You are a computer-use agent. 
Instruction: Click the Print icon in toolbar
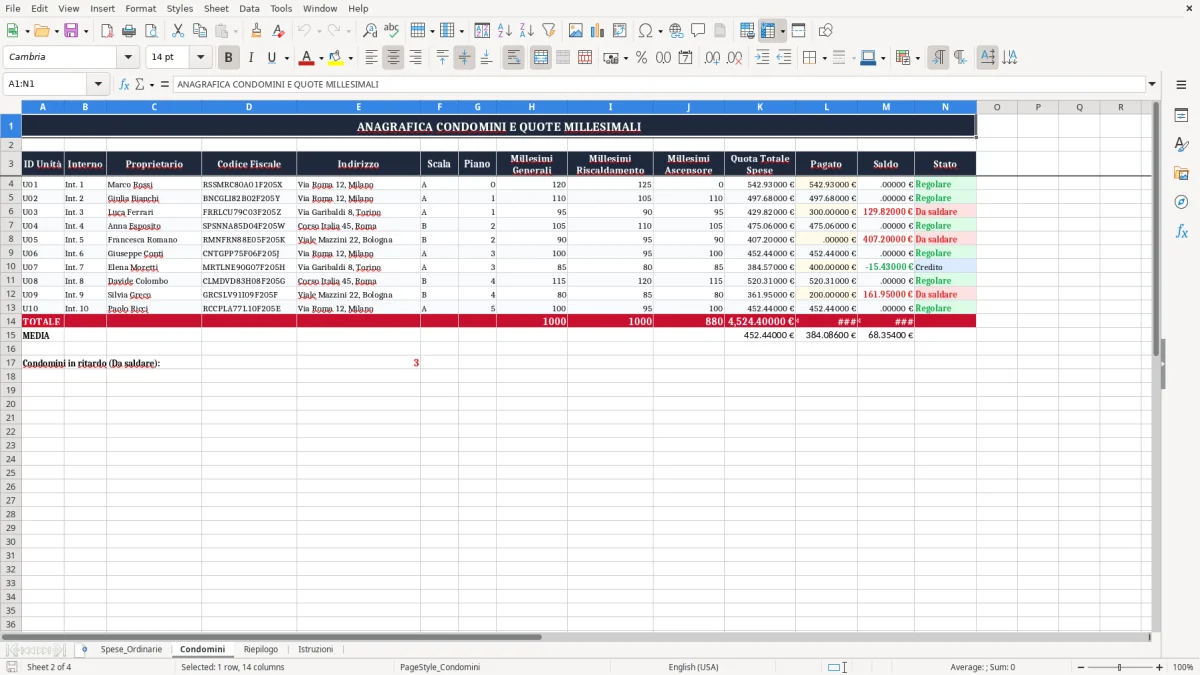pyautogui.click(x=129, y=31)
